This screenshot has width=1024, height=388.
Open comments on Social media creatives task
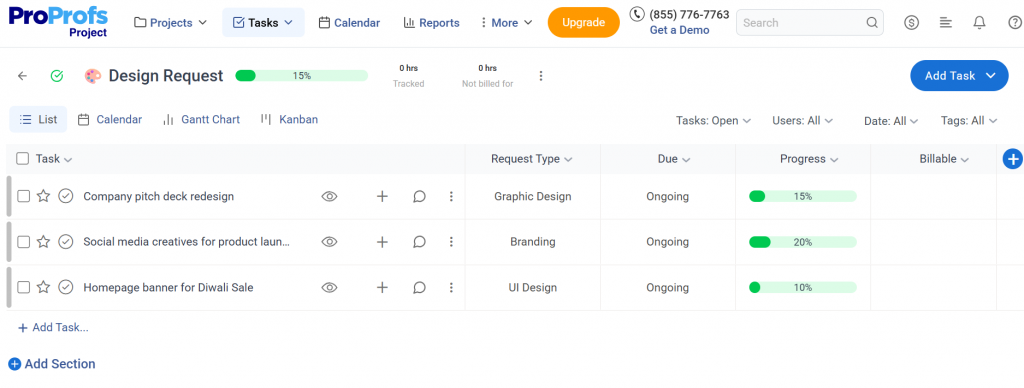pyautogui.click(x=419, y=242)
